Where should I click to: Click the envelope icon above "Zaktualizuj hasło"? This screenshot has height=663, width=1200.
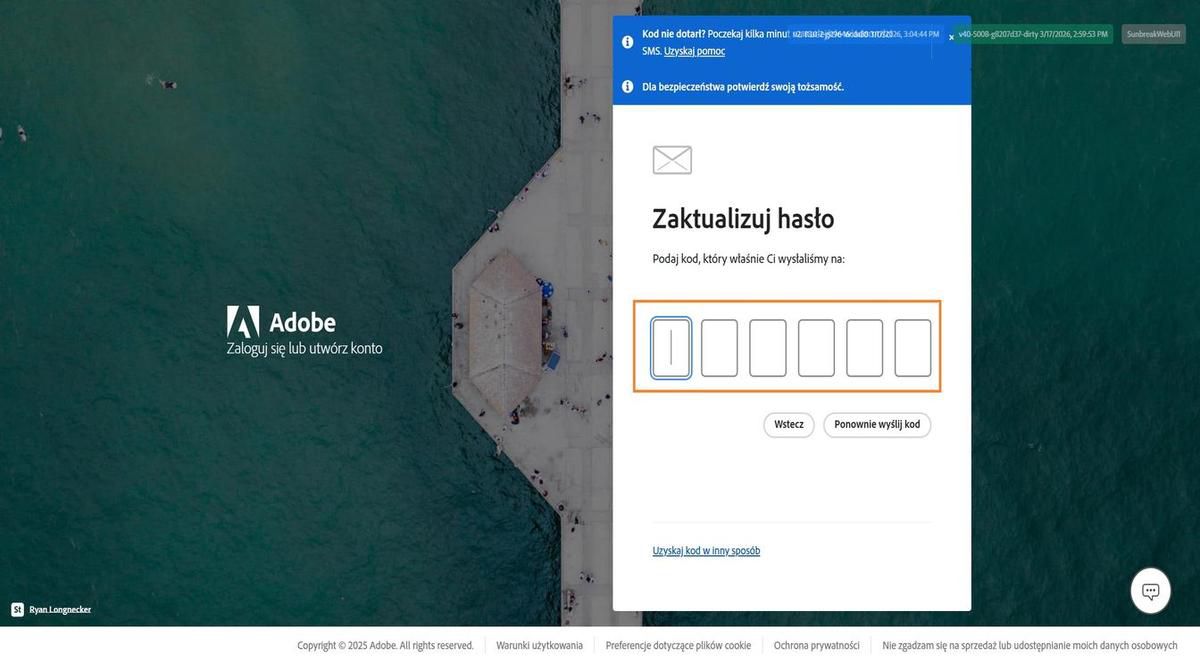point(671,158)
